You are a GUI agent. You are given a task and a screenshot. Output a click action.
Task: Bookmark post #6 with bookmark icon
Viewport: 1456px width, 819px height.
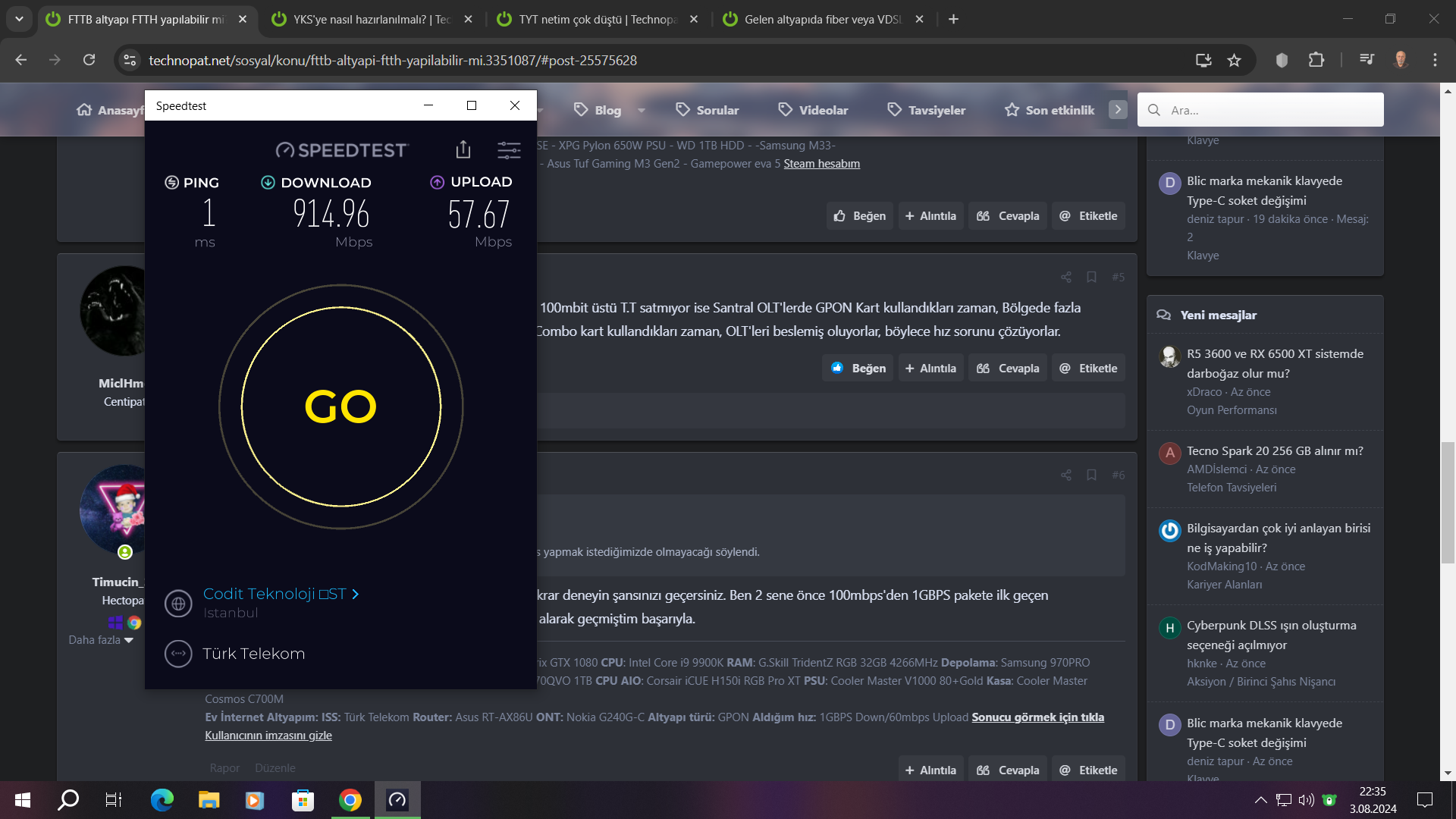[x=1091, y=475]
